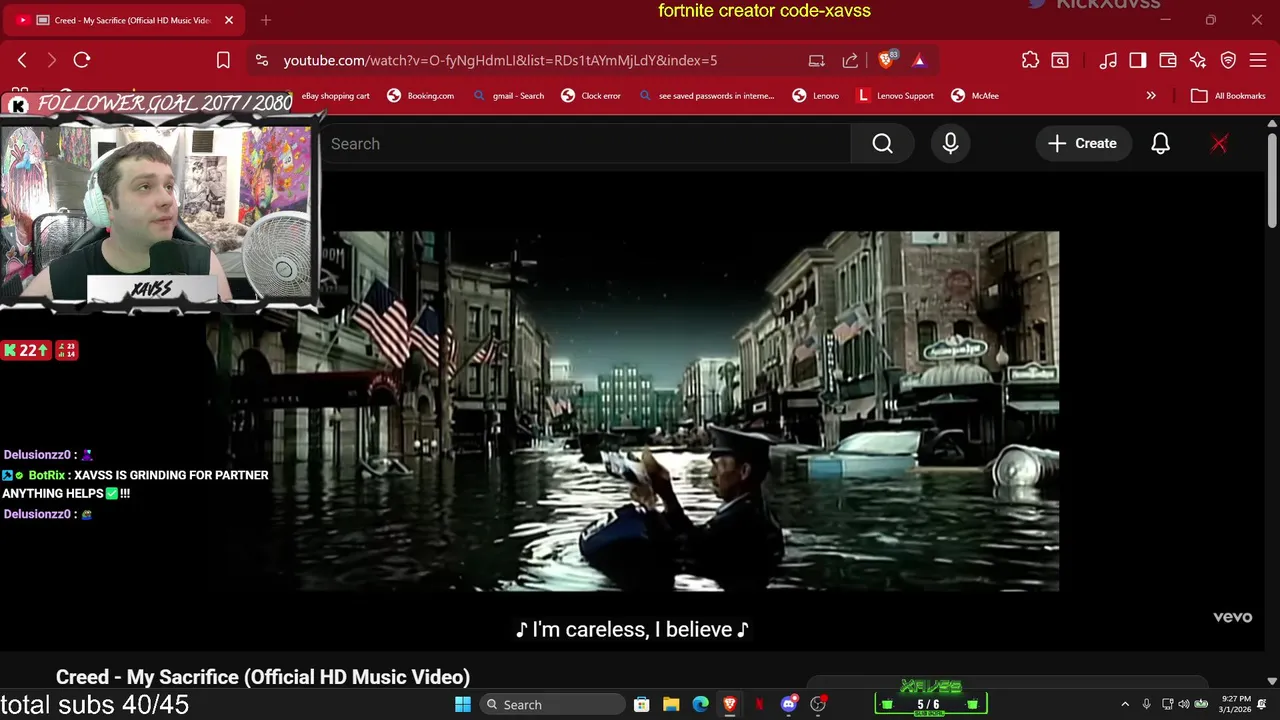1280x720 pixels.
Task: Open the Lenovo bookmark
Action: click(x=816, y=96)
